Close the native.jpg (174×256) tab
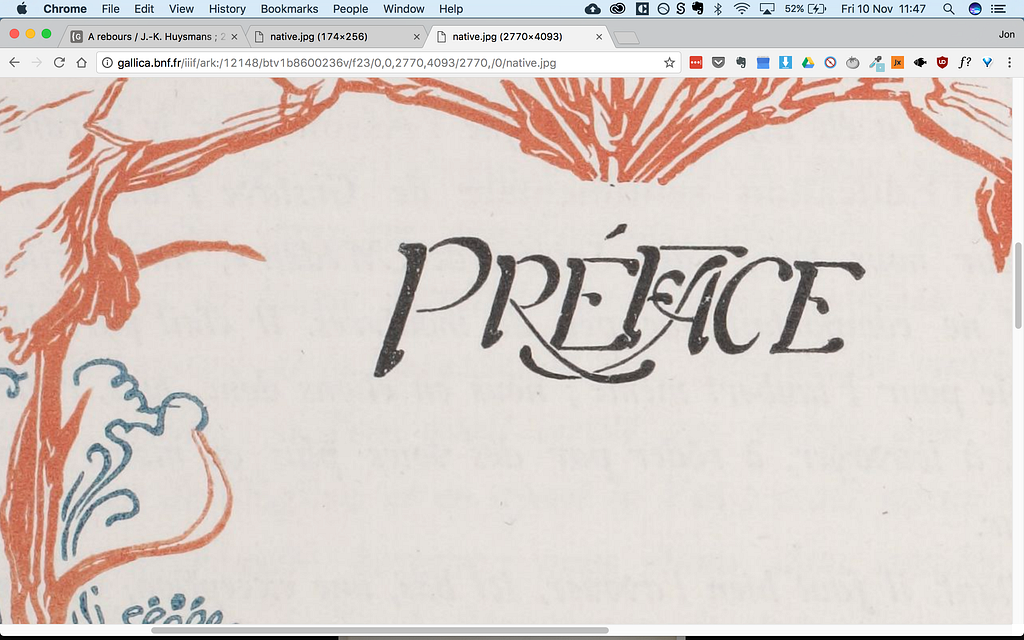 pos(417,37)
